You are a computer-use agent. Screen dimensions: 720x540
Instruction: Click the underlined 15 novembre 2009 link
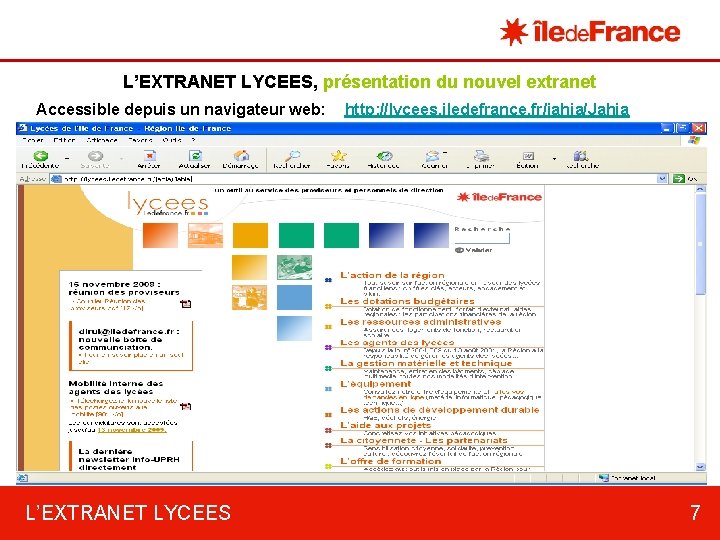(132, 430)
